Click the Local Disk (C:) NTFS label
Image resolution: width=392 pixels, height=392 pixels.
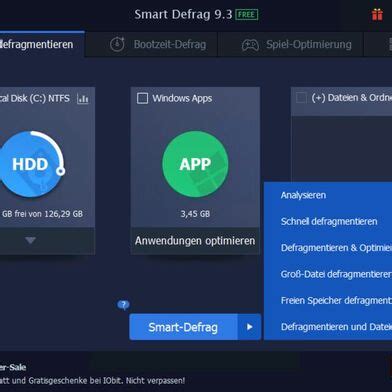point(35,98)
